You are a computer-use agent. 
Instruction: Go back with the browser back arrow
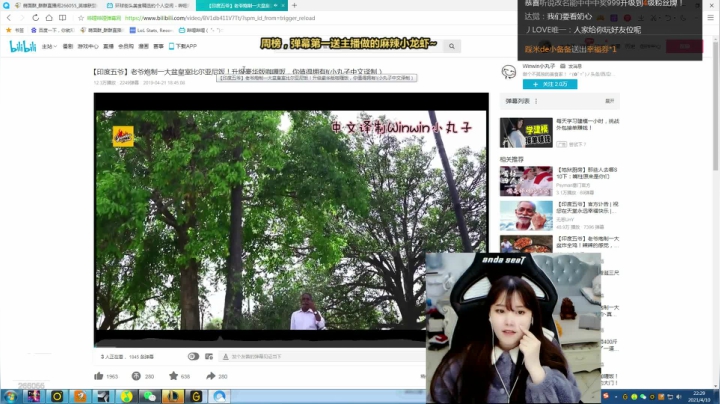[9, 18]
